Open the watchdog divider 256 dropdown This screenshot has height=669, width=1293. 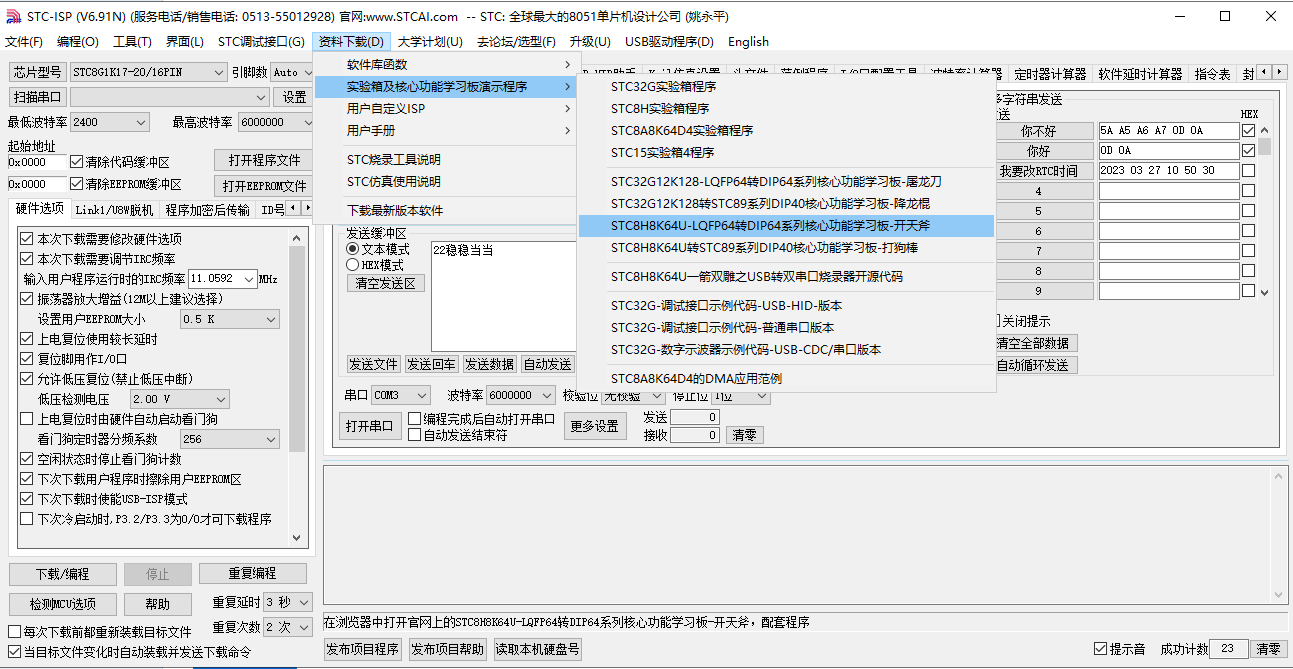230,439
